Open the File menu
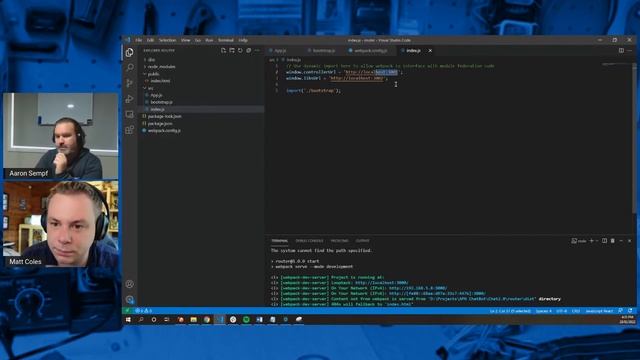Viewport: 640px width, 360px height. (x=139, y=40)
